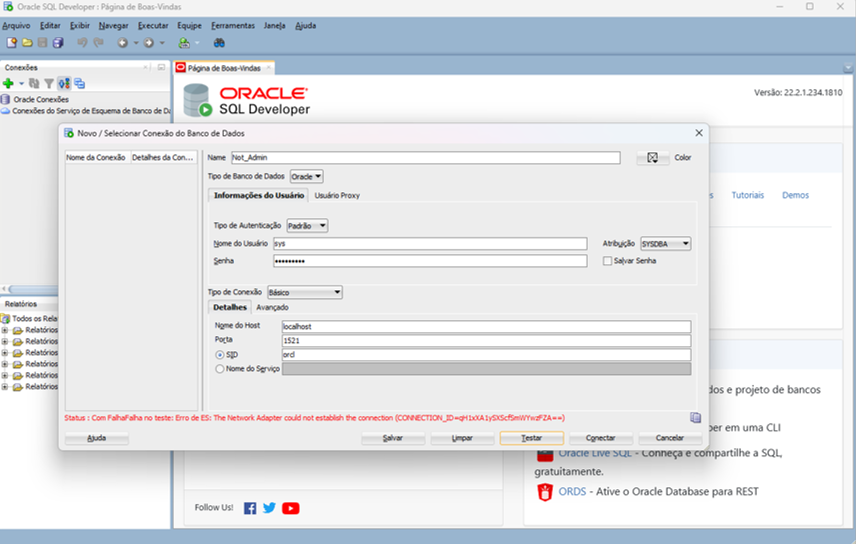The image size is (856, 544).
Task: Open the Navegar menu
Action: pos(114,26)
